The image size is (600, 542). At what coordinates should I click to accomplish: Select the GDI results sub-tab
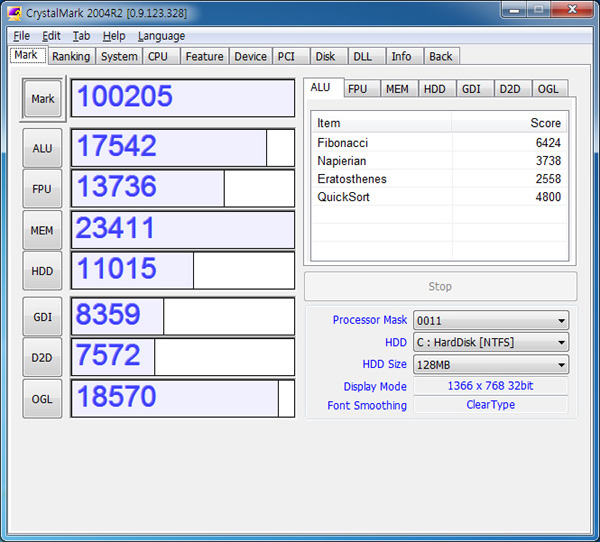(475, 89)
